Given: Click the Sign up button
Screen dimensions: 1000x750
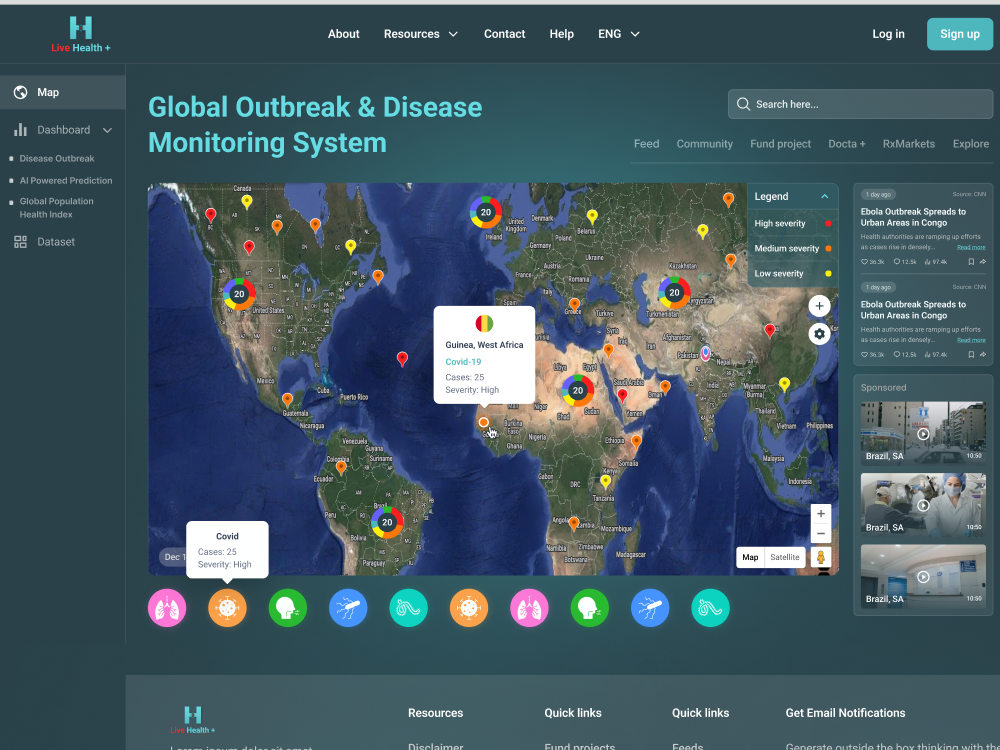Looking at the screenshot, I should click(960, 34).
